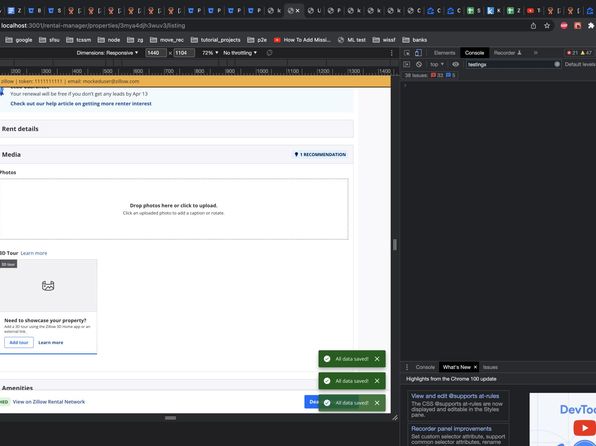Open device toolbar three-dot more options
Viewport: 596px width, 446px height.
(392, 53)
